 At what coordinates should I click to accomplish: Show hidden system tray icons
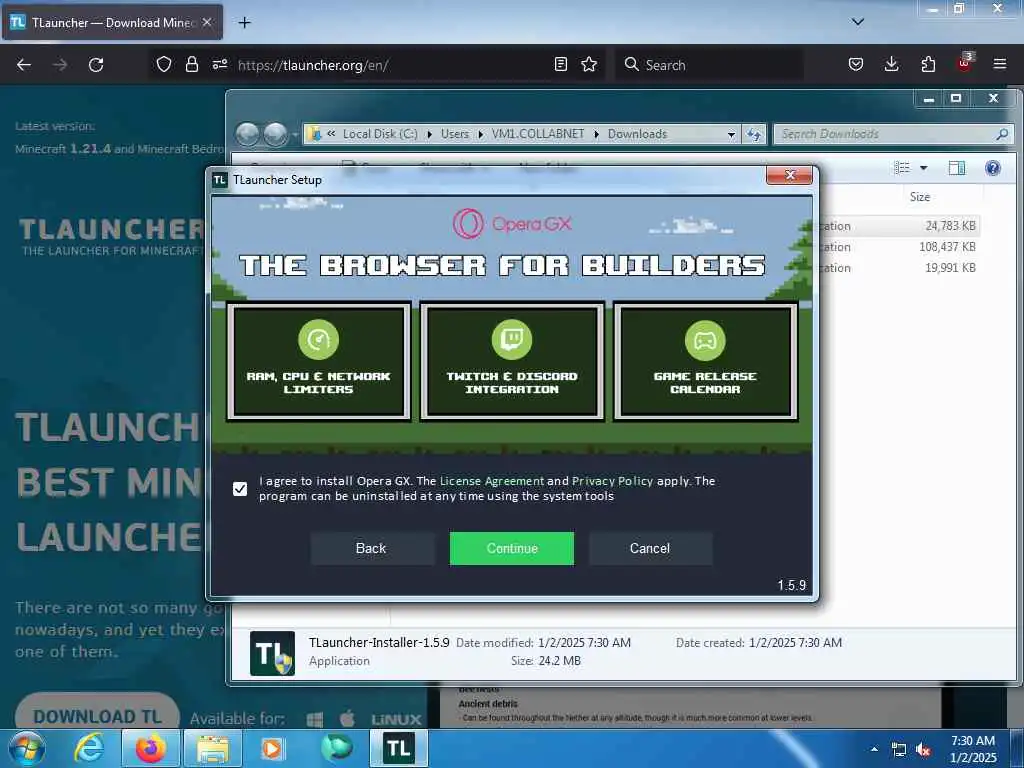(874, 749)
